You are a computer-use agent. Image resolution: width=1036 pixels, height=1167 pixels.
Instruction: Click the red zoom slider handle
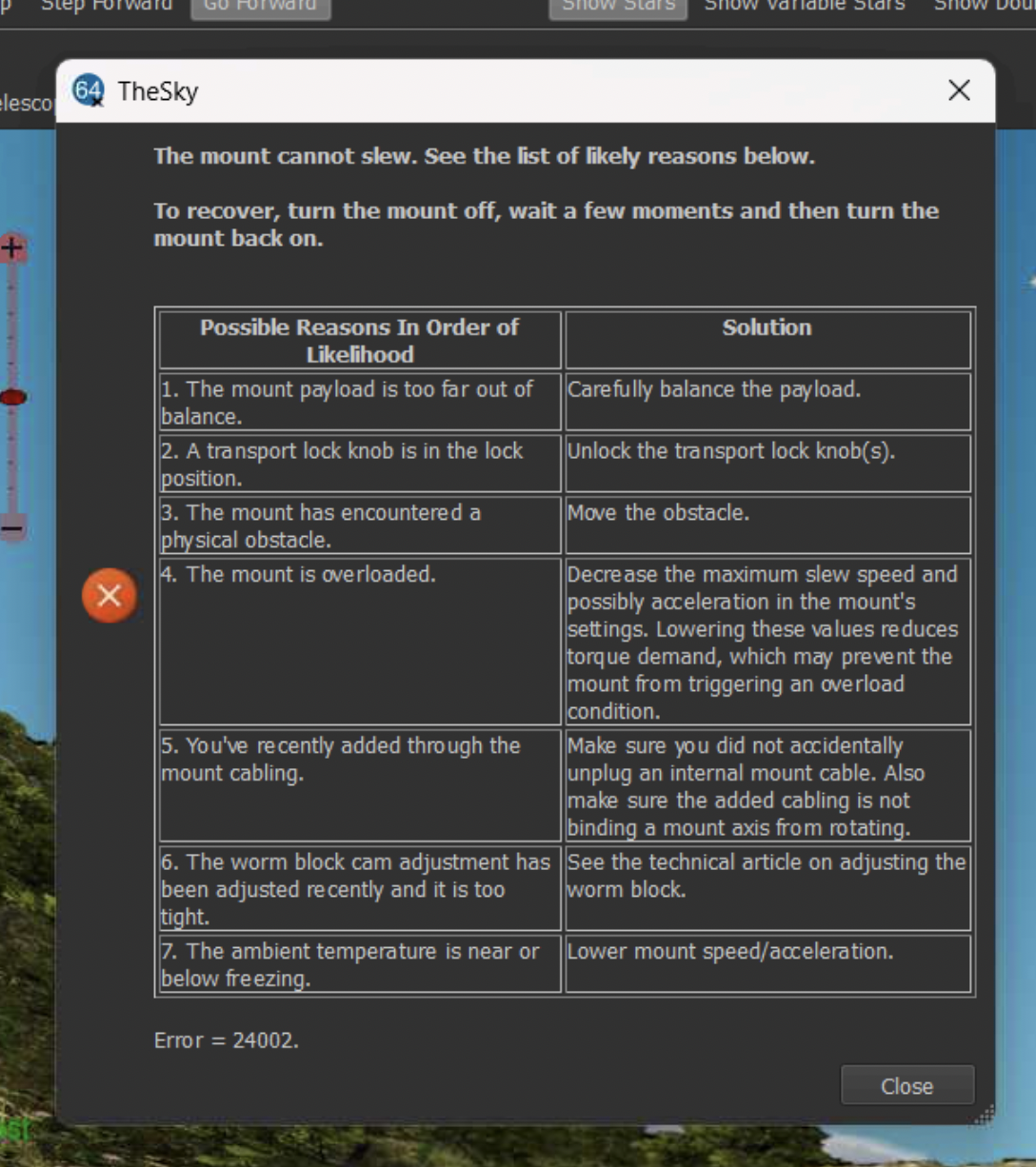pyautogui.click(x=13, y=397)
